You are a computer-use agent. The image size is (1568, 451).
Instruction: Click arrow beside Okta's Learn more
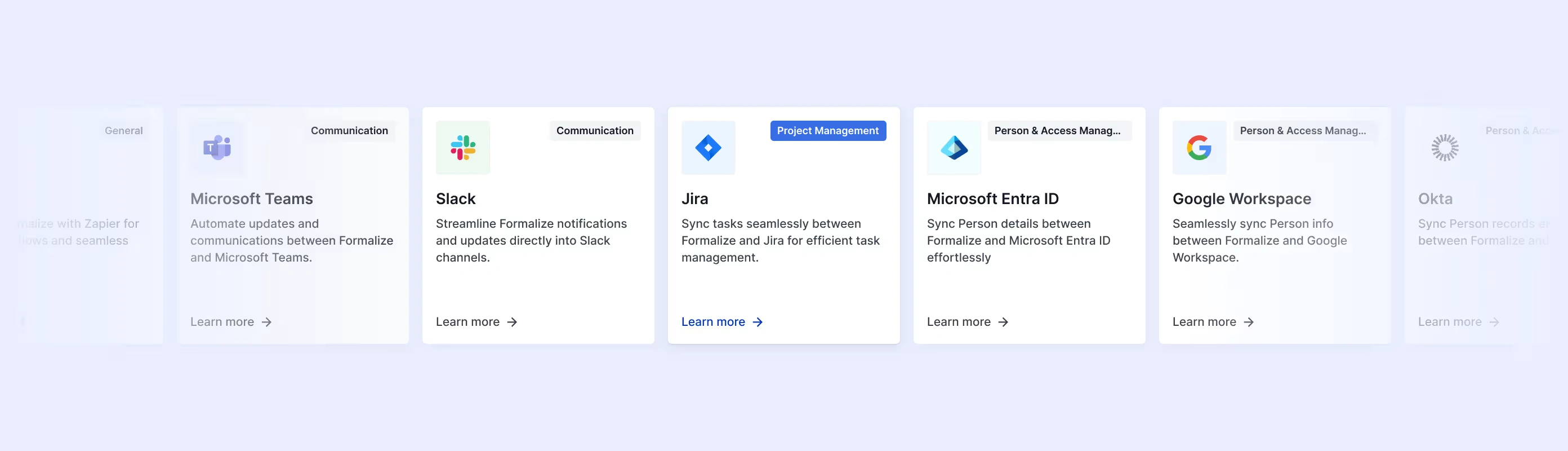pyautogui.click(x=1494, y=322)
